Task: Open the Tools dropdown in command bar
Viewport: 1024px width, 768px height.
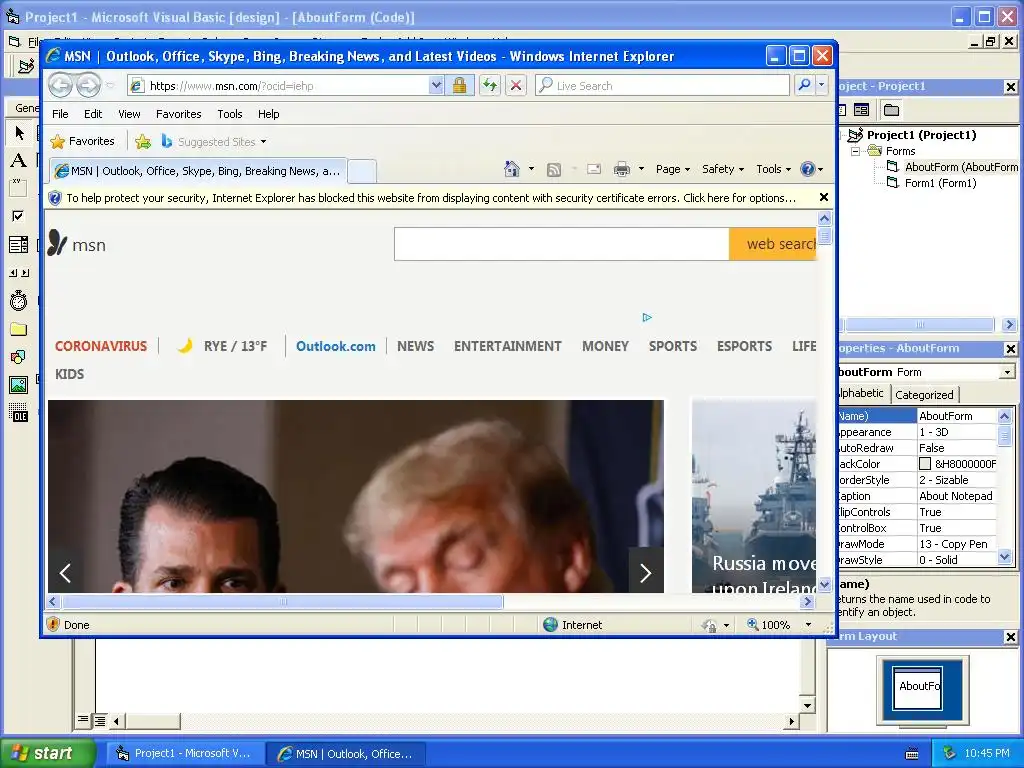Action: (x=773, y=169)
